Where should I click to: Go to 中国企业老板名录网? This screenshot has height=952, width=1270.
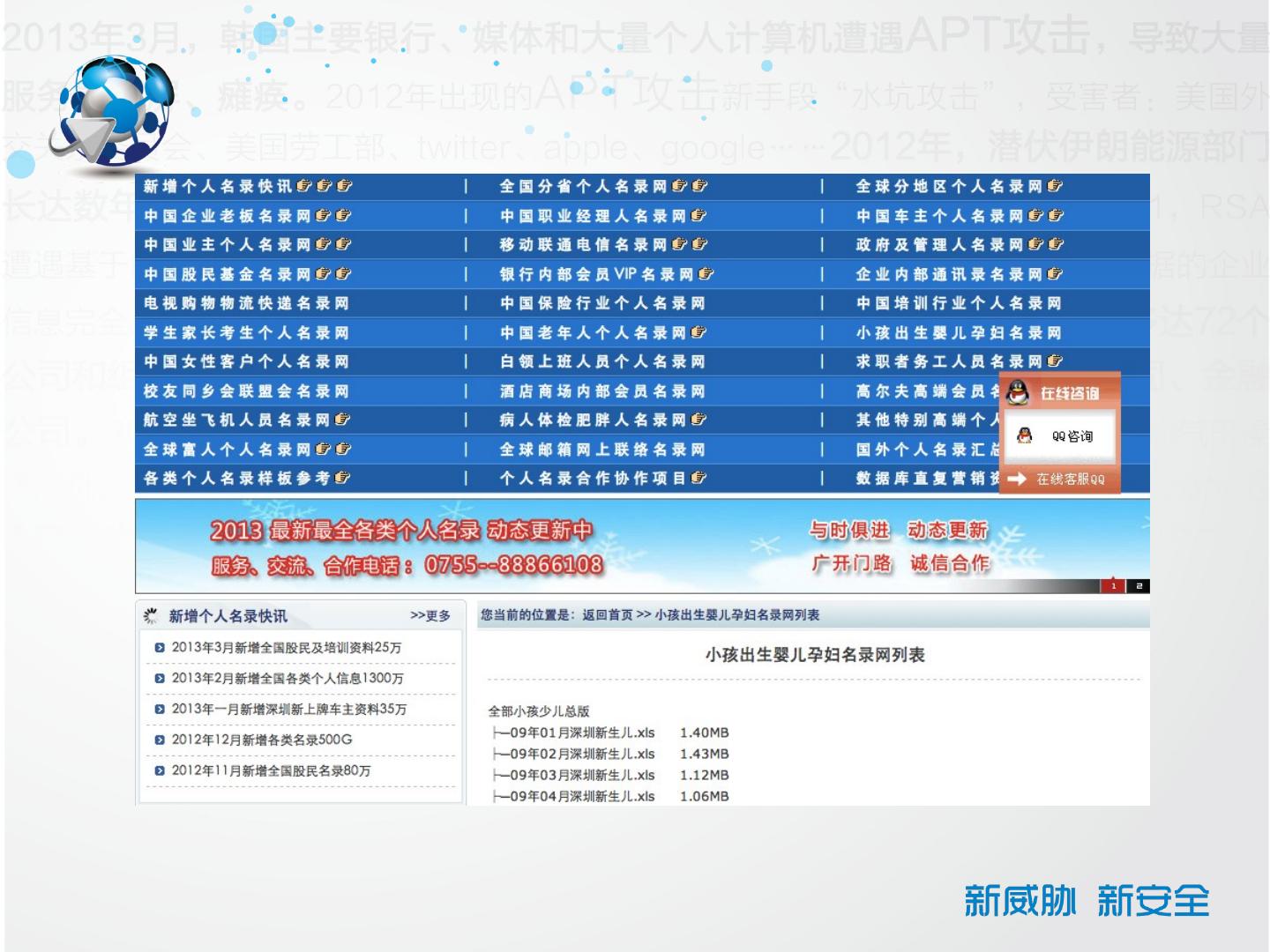(x=228, y=215)
